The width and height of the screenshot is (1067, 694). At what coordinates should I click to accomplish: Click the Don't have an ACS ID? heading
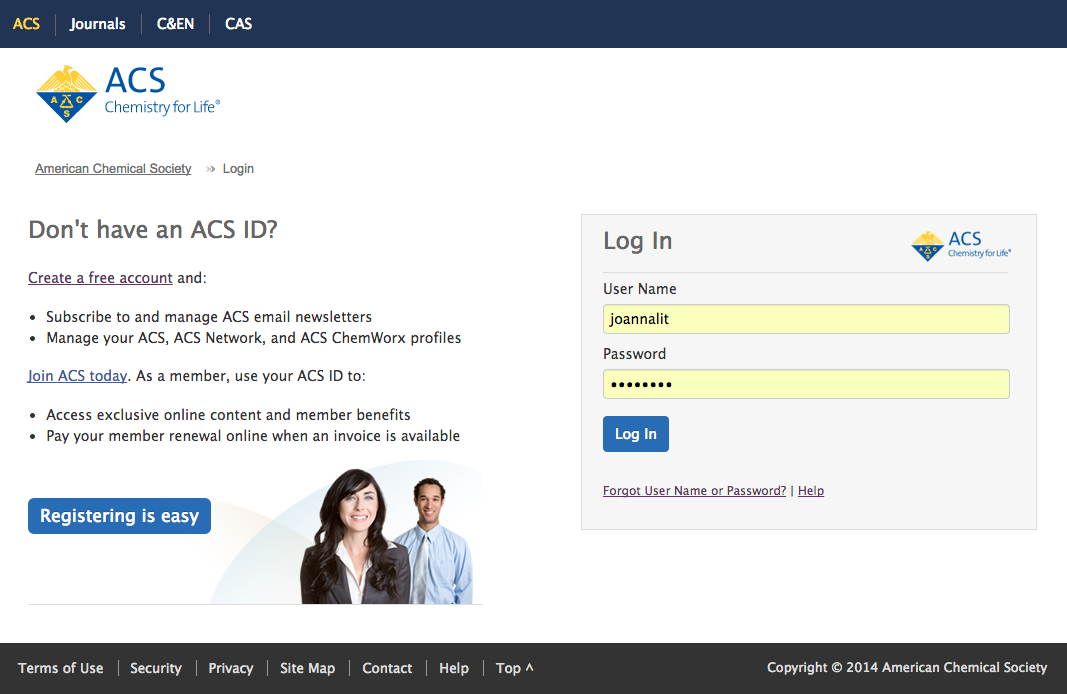pyautogui.click(x=153, y=230)
